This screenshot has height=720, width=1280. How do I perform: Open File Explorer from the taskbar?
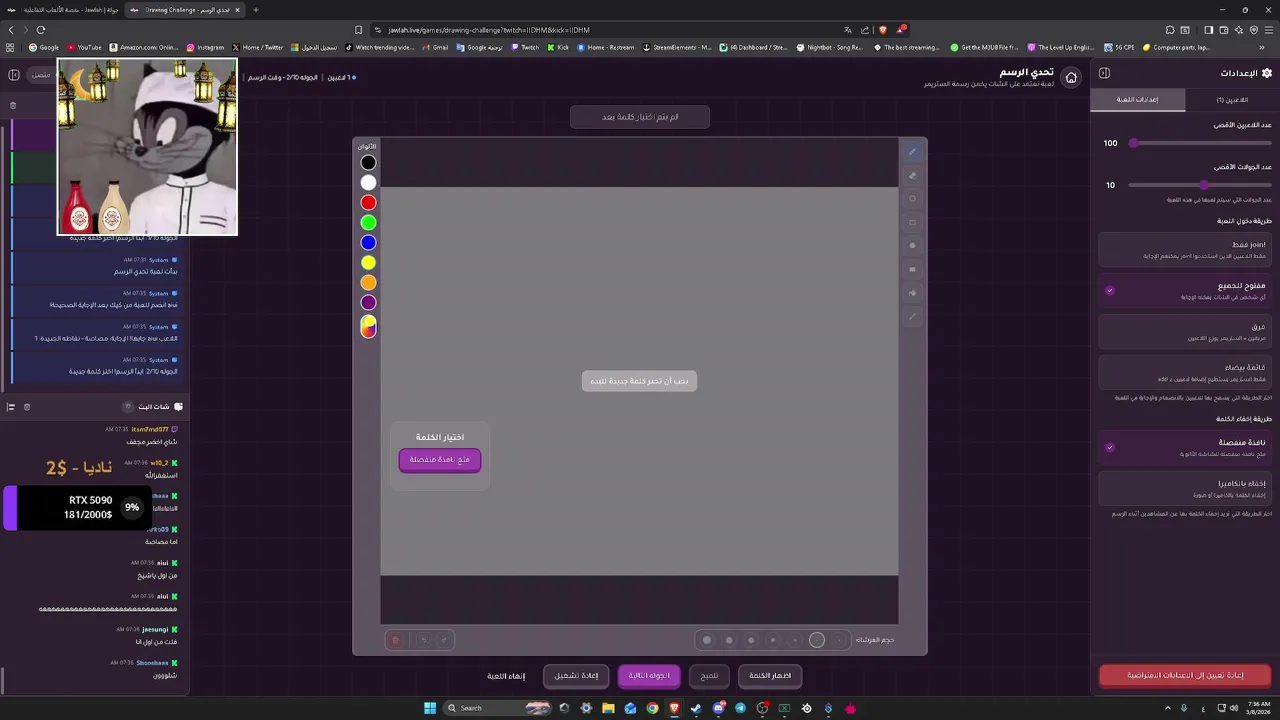pyautogui.click(x=608, y=708)
